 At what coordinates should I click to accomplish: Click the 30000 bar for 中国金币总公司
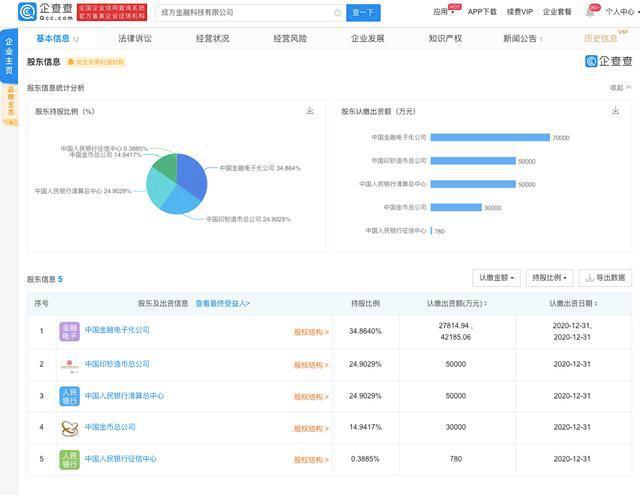456,208
